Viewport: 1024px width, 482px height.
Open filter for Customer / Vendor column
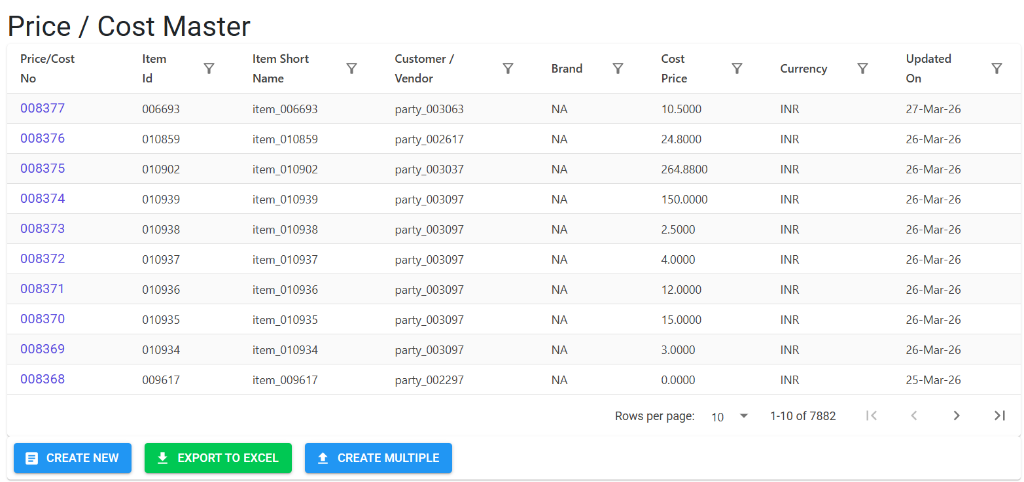coord(507,69)
